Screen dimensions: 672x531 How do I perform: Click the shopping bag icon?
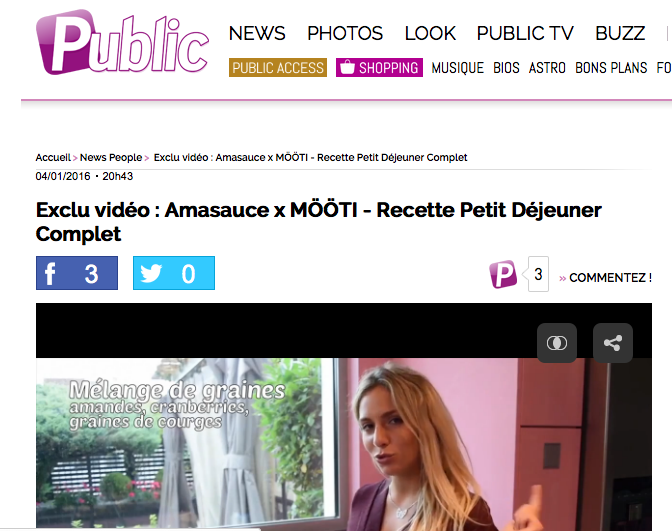pos(348,67)
